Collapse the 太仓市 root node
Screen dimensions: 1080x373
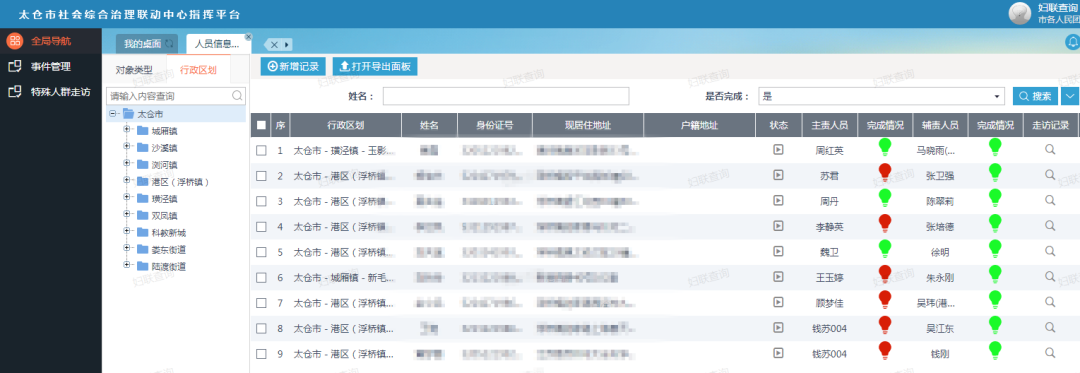[x=112, y=114]
